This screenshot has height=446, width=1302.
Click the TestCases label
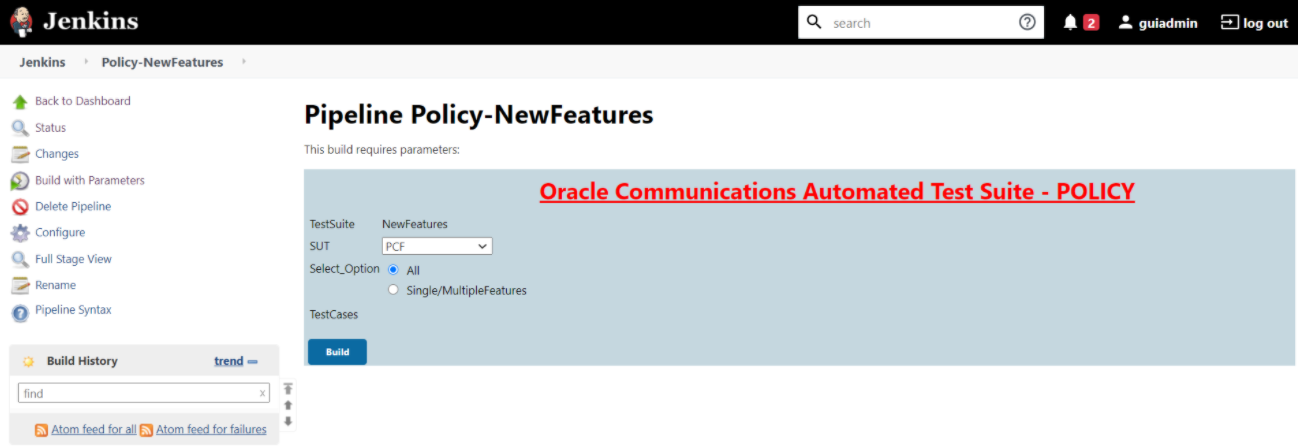pos(334,314)
